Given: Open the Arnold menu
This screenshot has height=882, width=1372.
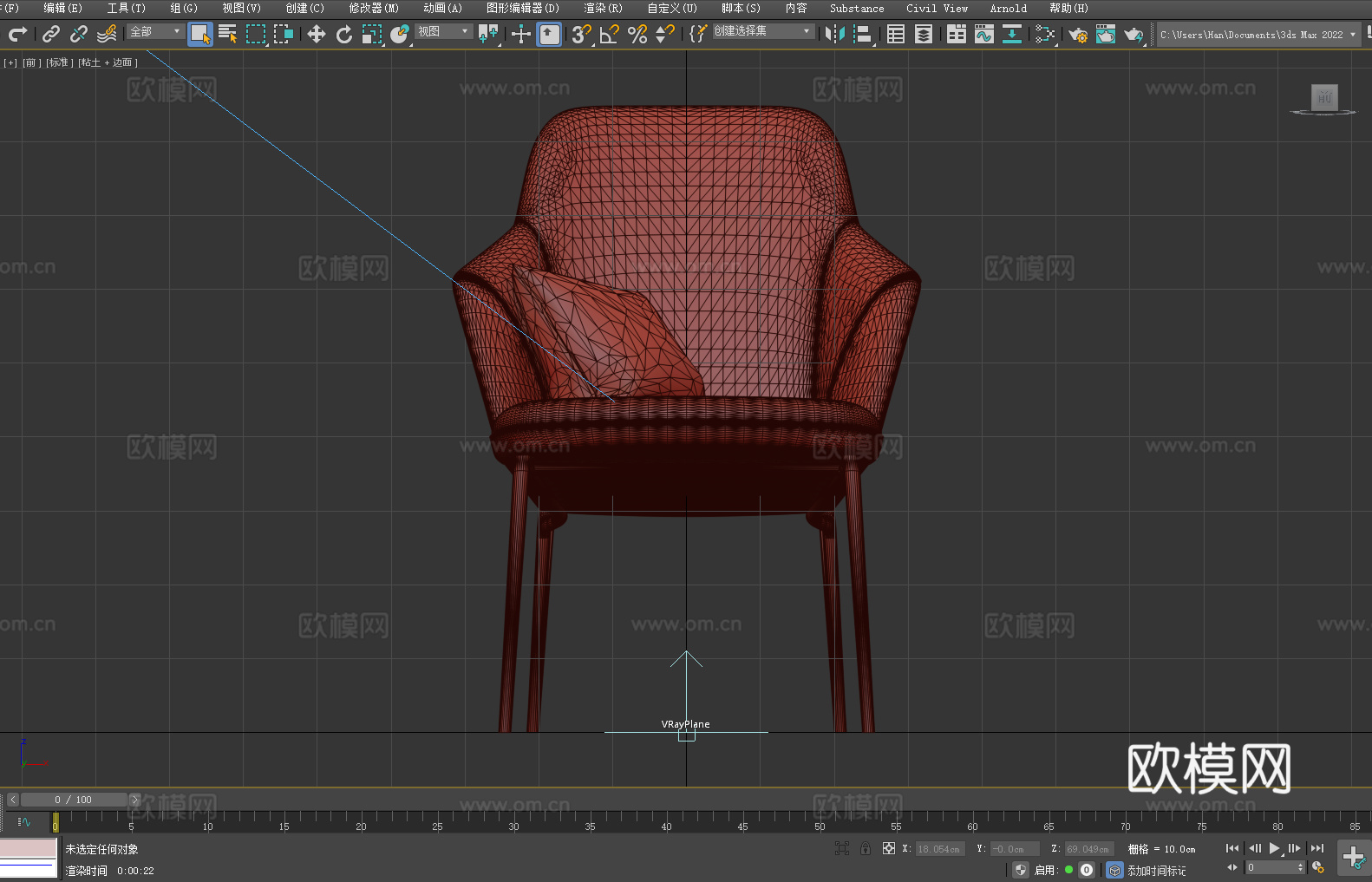Looking at the screenshot, I should (x=1009, y=8).
